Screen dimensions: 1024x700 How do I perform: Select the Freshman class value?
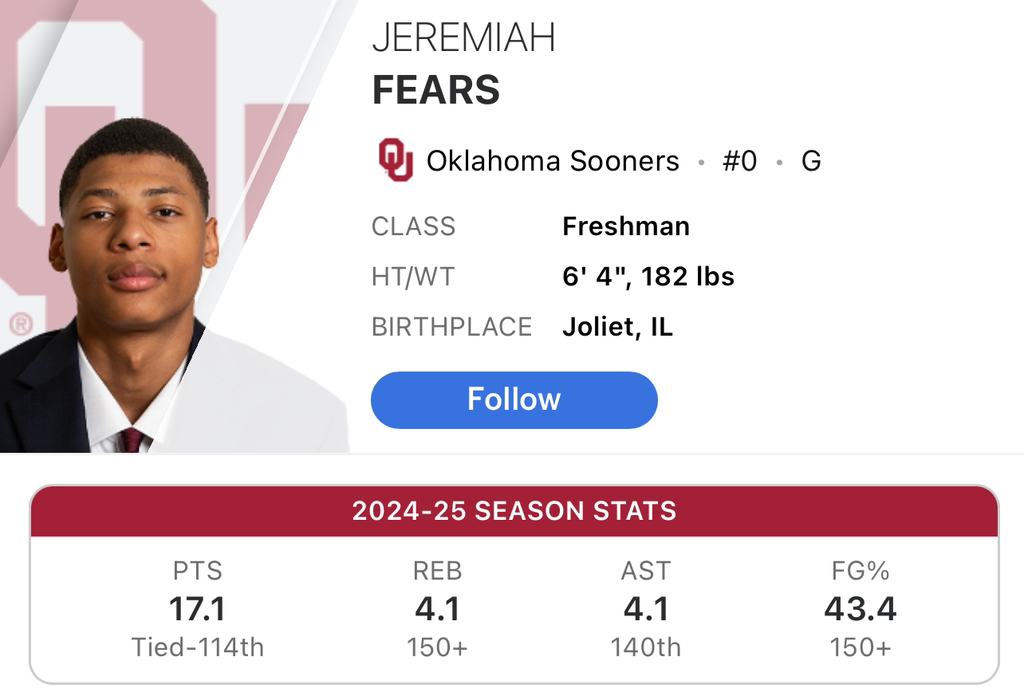pyautogui.click(x=626, y=226)
